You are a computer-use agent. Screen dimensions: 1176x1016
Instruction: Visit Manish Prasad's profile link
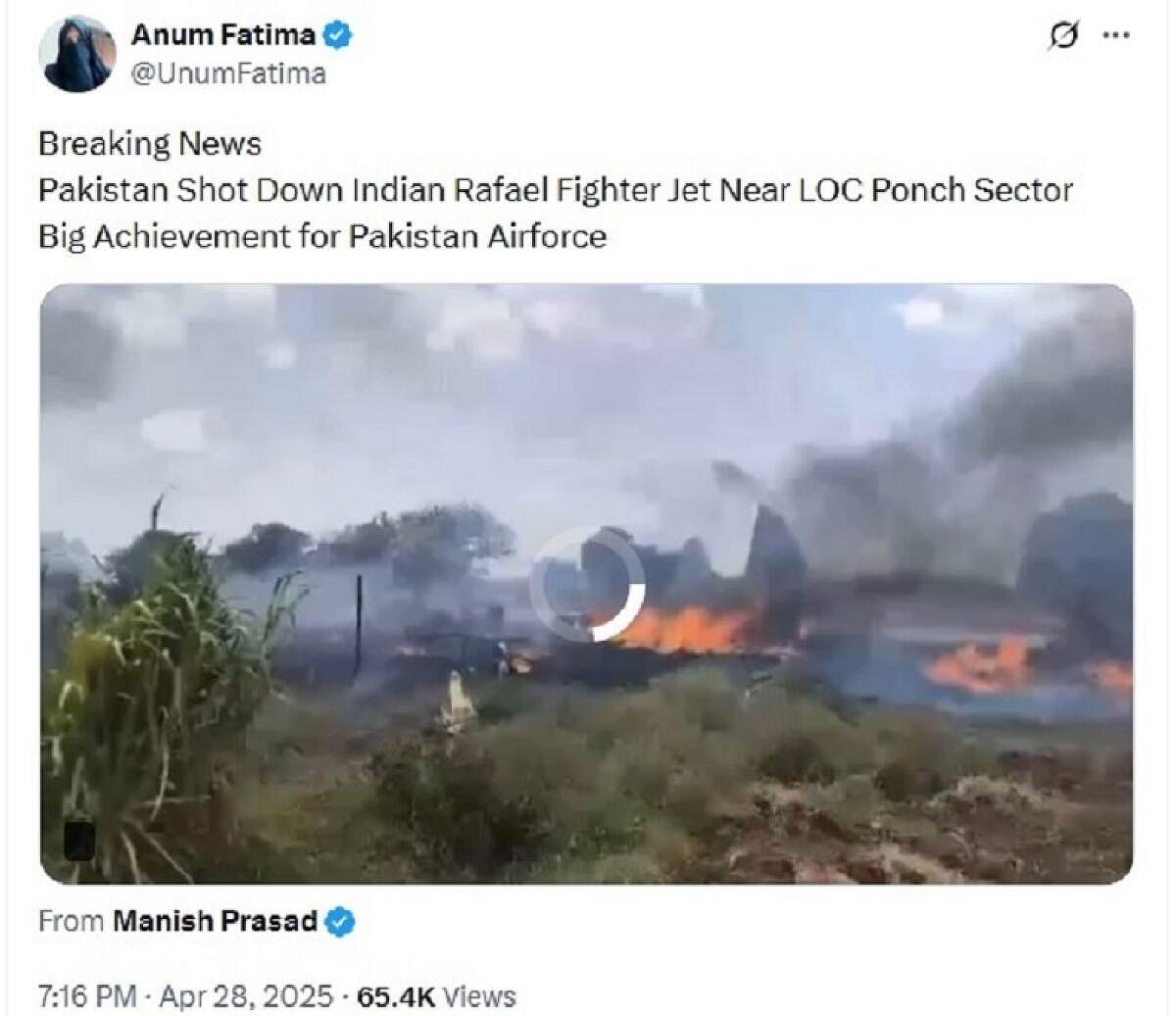click(x=216, y=921)
